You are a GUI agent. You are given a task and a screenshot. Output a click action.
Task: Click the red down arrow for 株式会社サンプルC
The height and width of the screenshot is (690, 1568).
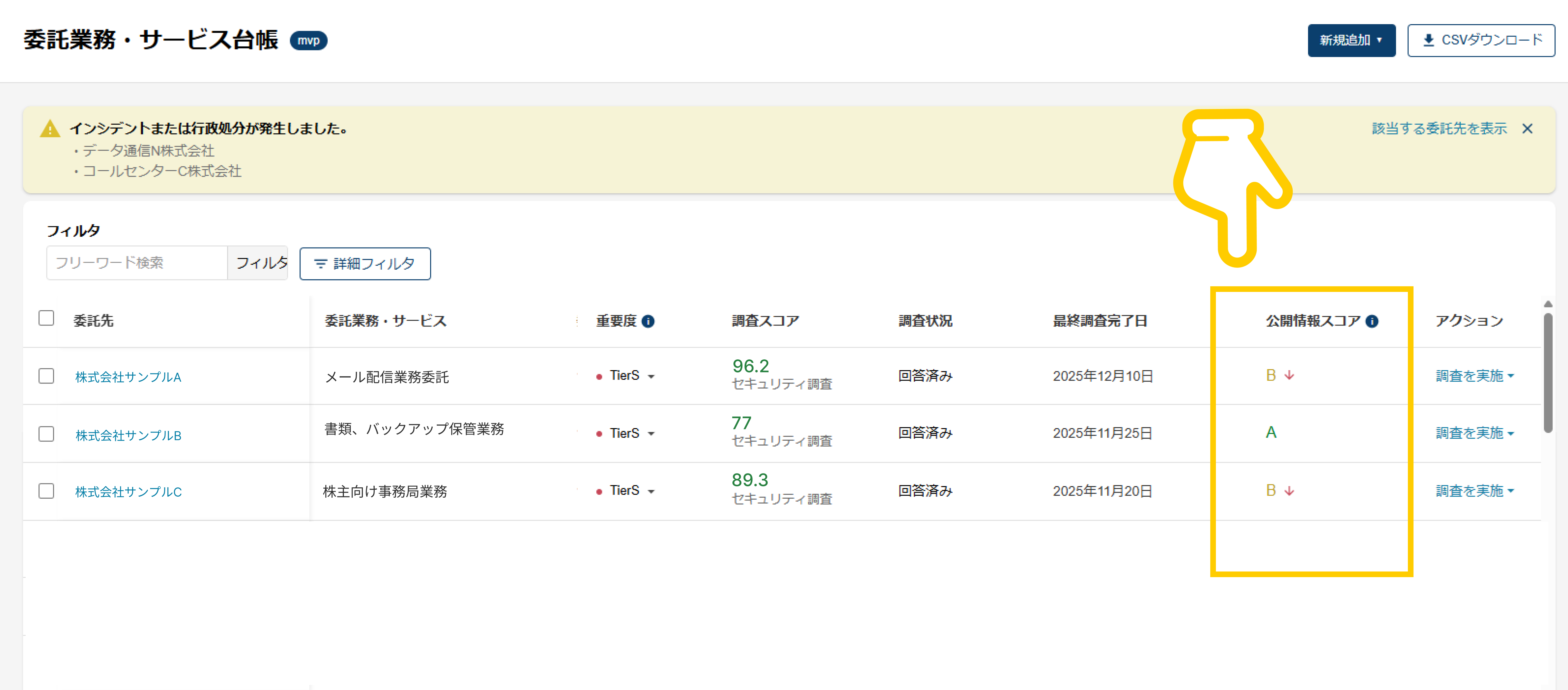(1289, 490)
